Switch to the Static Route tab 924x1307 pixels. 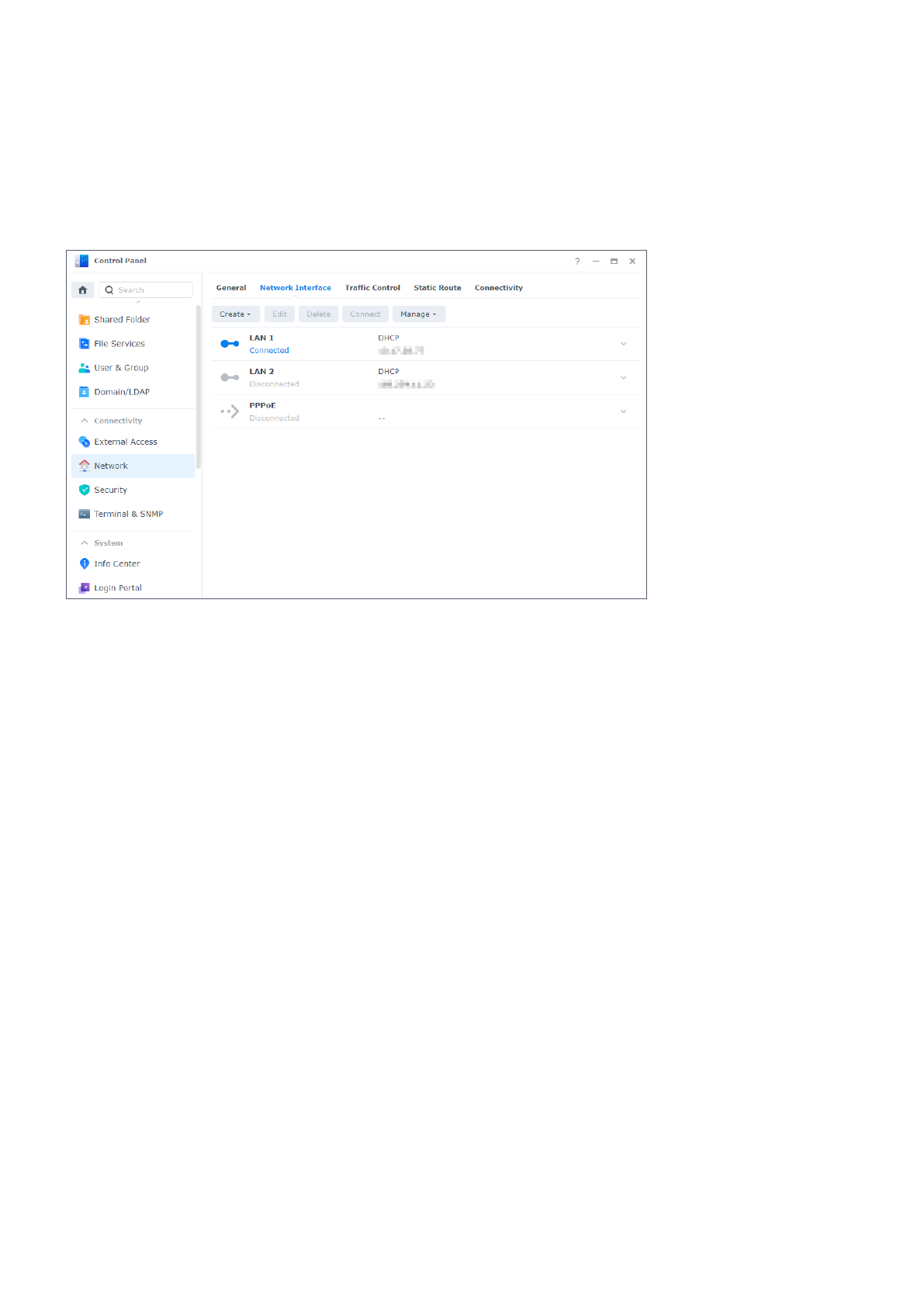pyautogui.click(x=437, y=288)
